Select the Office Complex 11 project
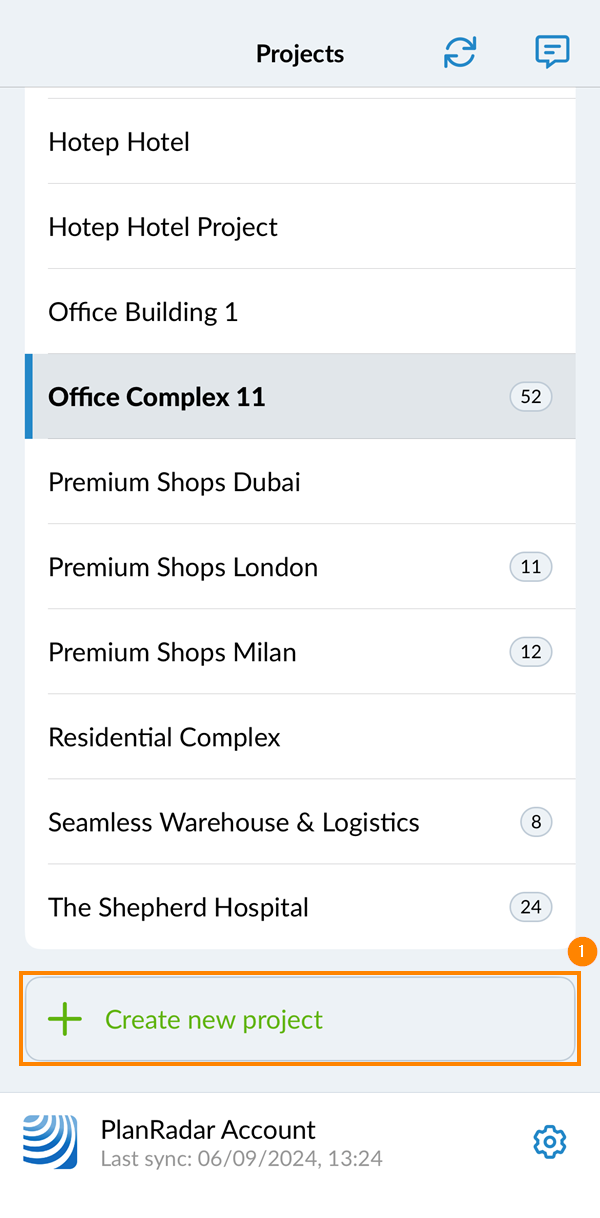This screenshot has width=600, height=1218. tap(157, 397)
